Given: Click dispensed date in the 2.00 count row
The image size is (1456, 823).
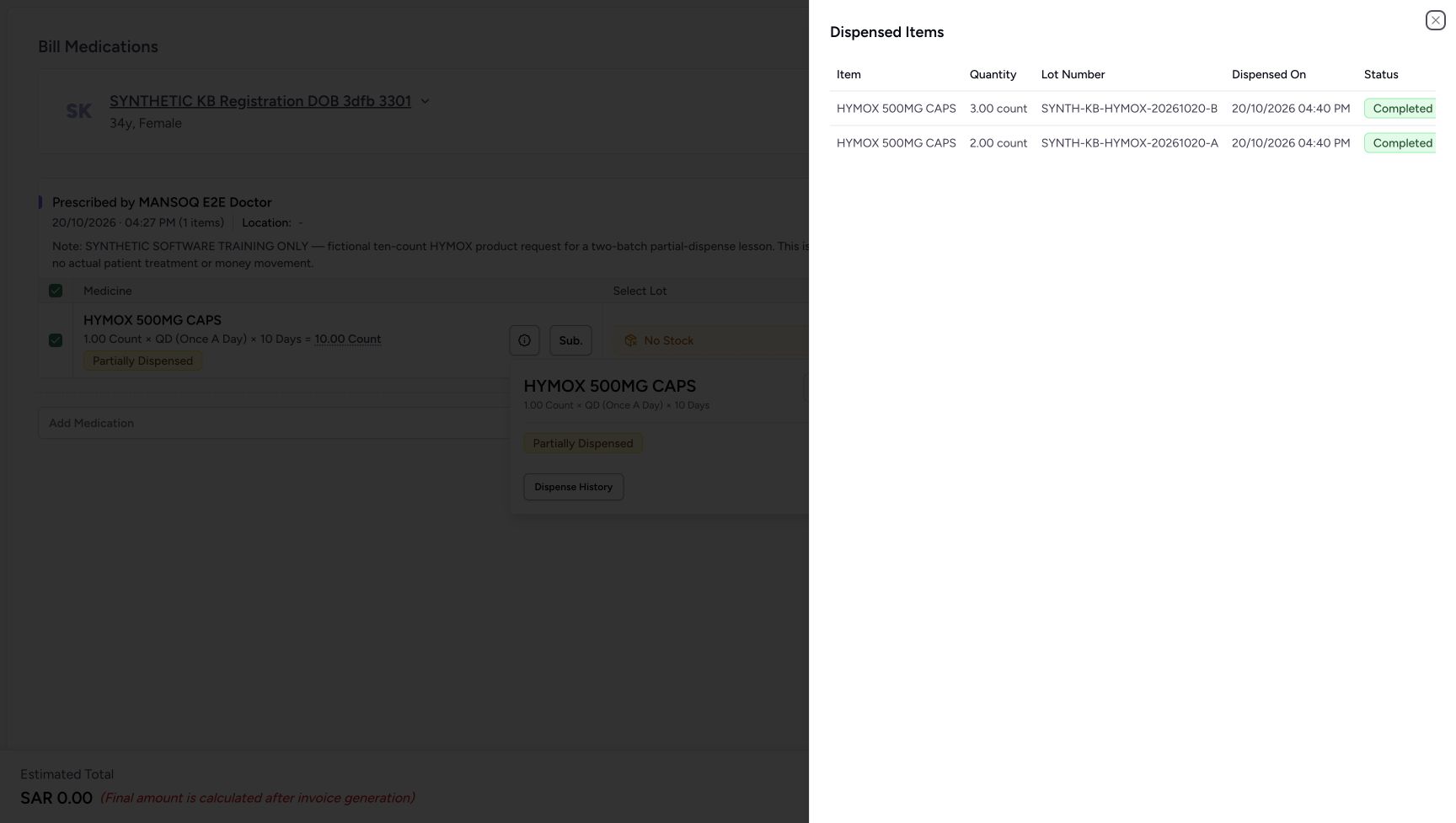Looking at the screenshot, I should (1291, 143).
